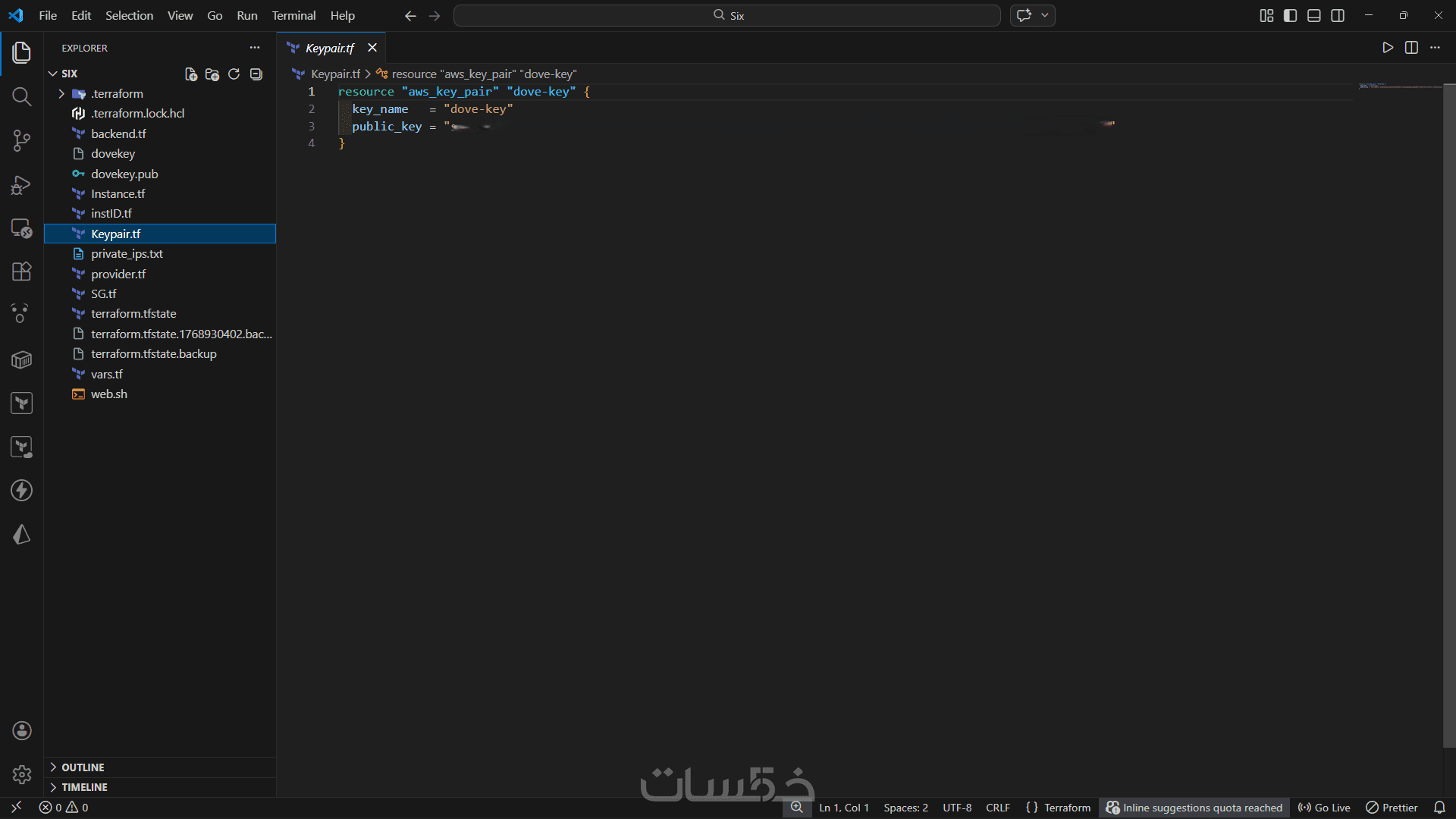Toggle the bottom Panel layout
Image resolution: width=1456 pixels, height=819 pixels.
1314,15
